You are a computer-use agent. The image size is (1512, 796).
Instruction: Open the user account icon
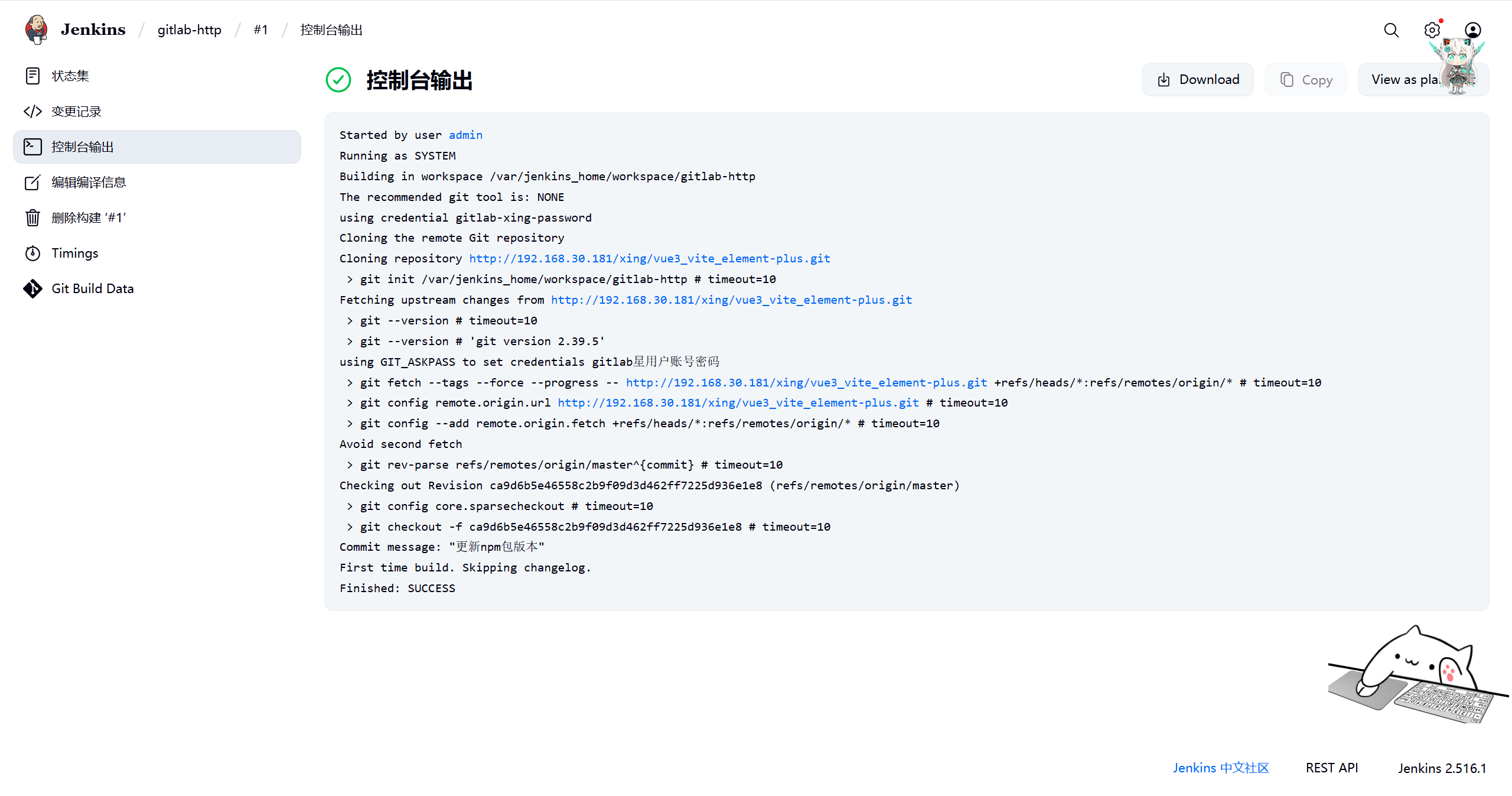[x=1473, y=30]
